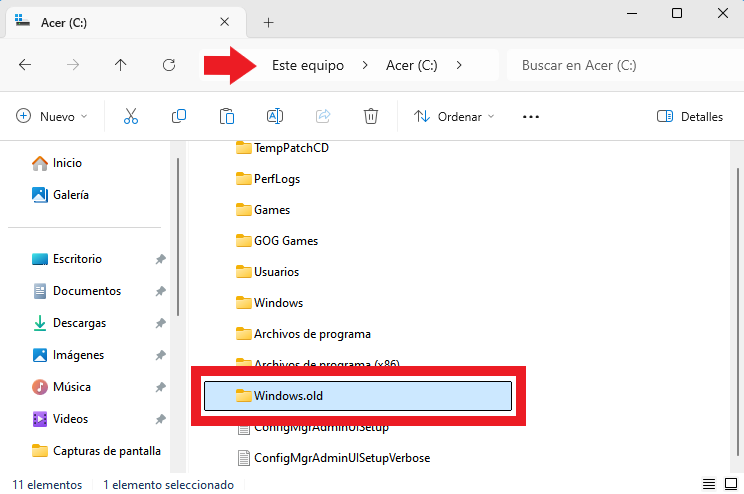Open Escritorio in the sidebar
This screenshot has height=494, width=744.
coord(66,259)
